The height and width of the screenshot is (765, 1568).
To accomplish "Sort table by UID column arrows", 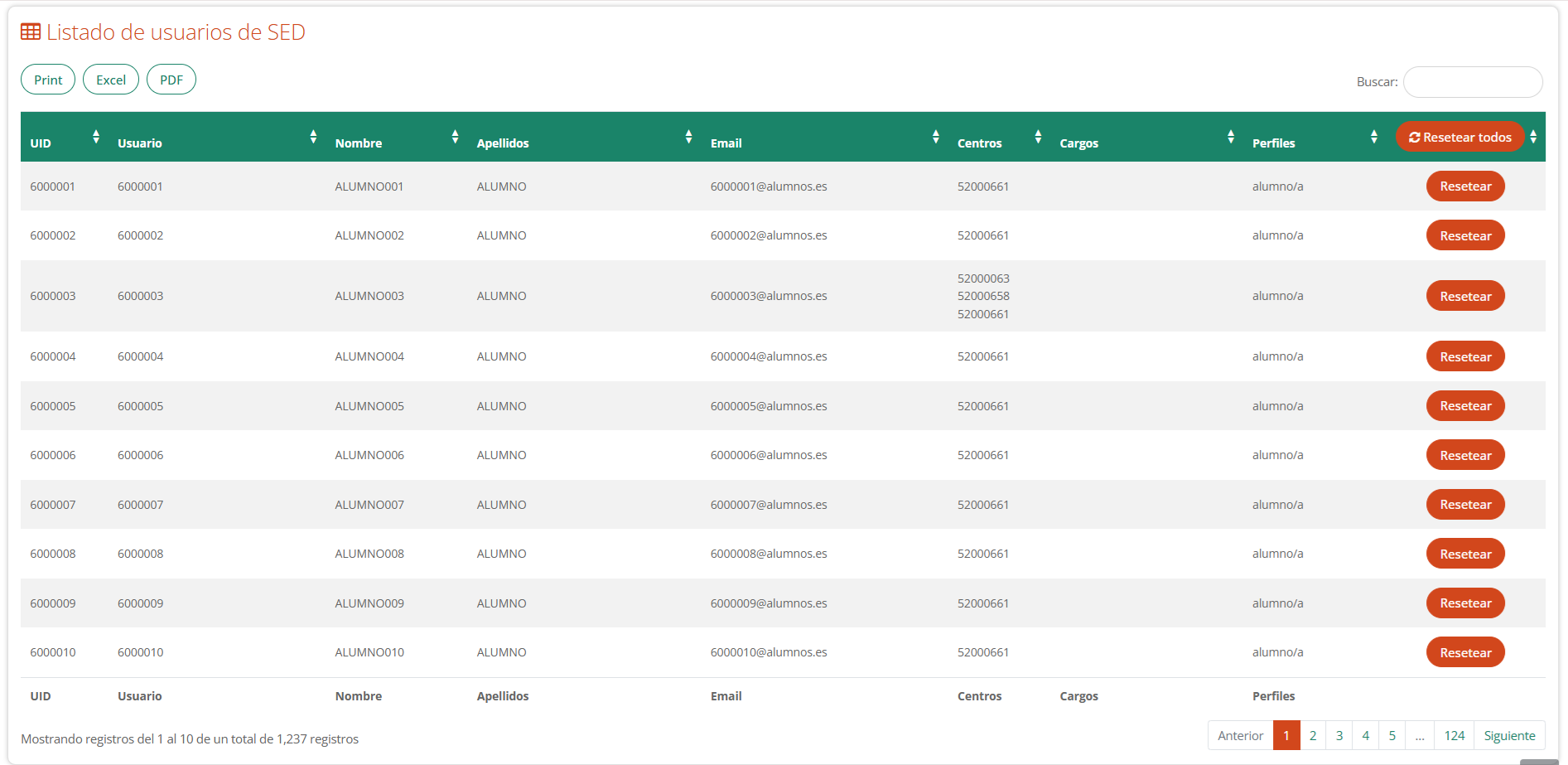I will [96, 137].
